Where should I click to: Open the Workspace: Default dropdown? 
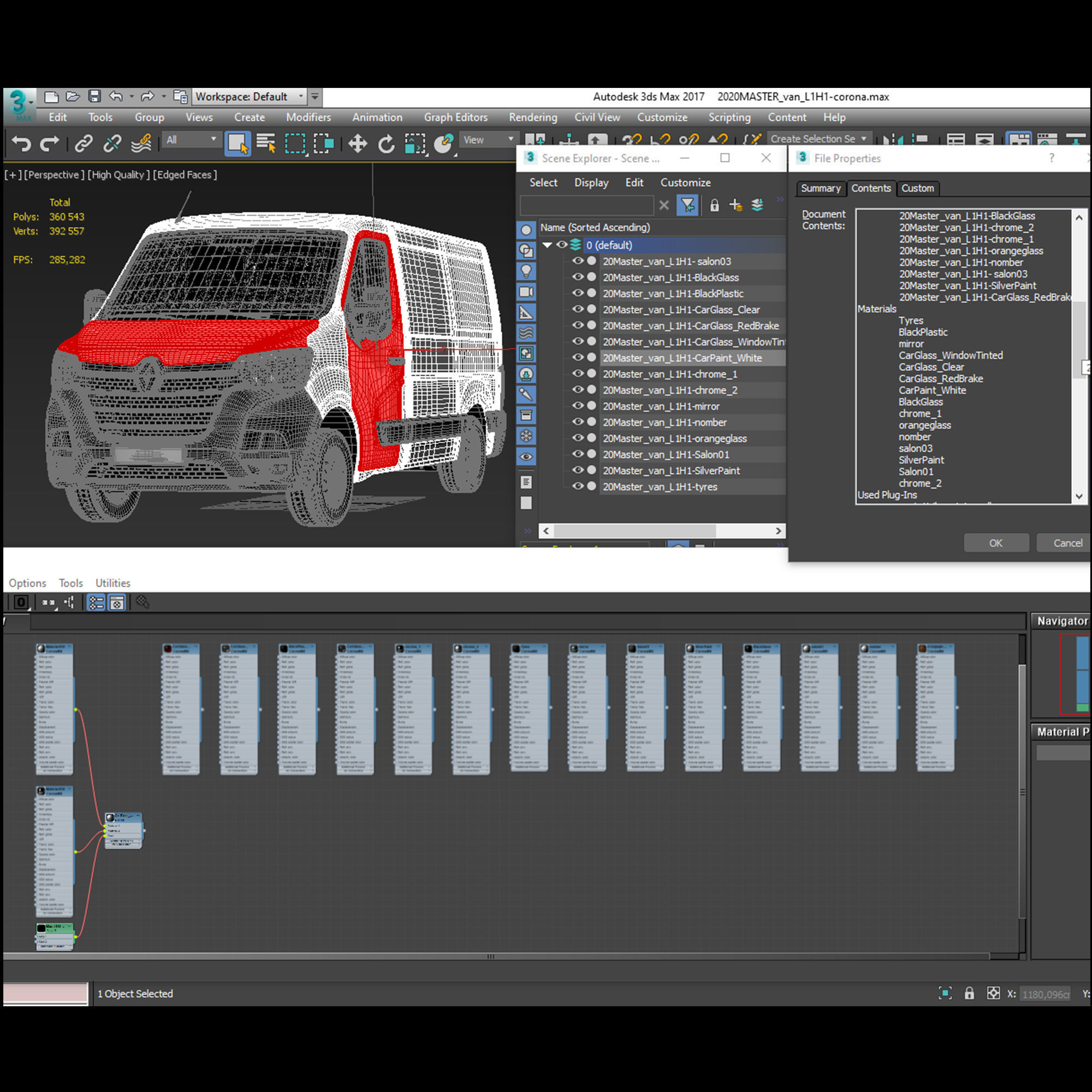248,97
